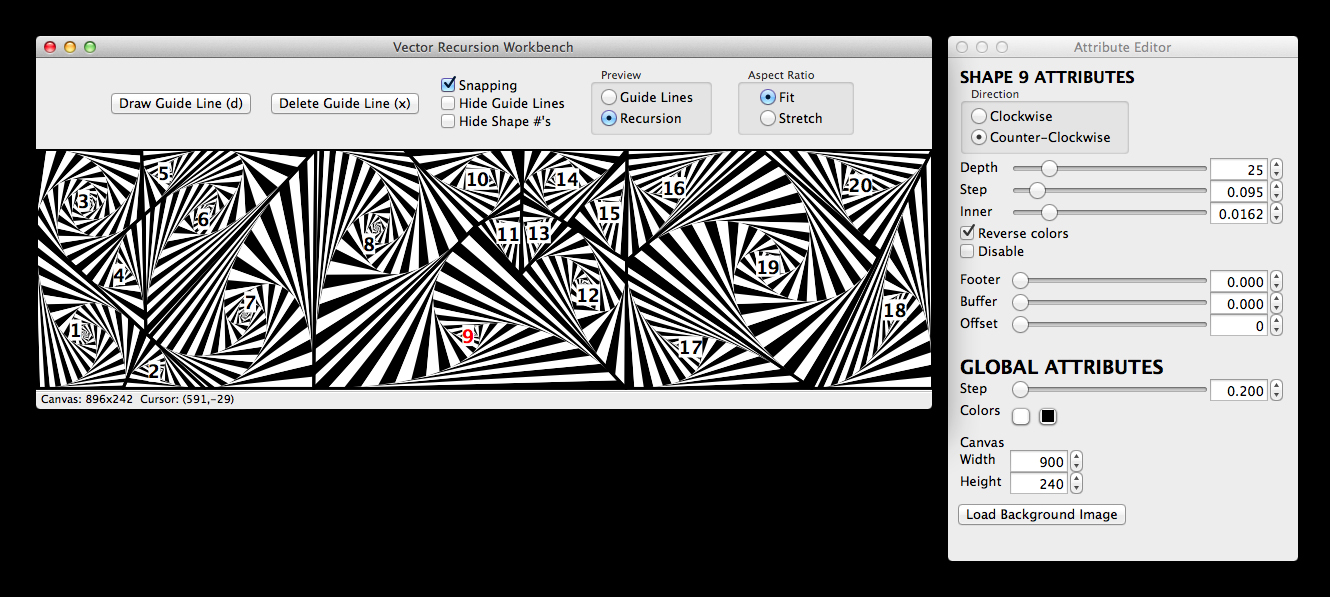Screen dimensions: 1330x597
Task: Select shape 10 on the canvas
Action: click(x=478, y=179)
